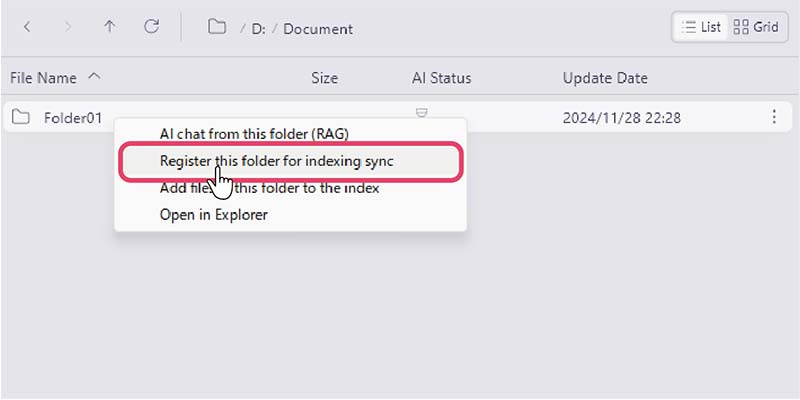Image resolution: width=800 pixels, height=400 pixels.
Task: Click the D: drive in breadcrumb path
Action: [258, 29]
